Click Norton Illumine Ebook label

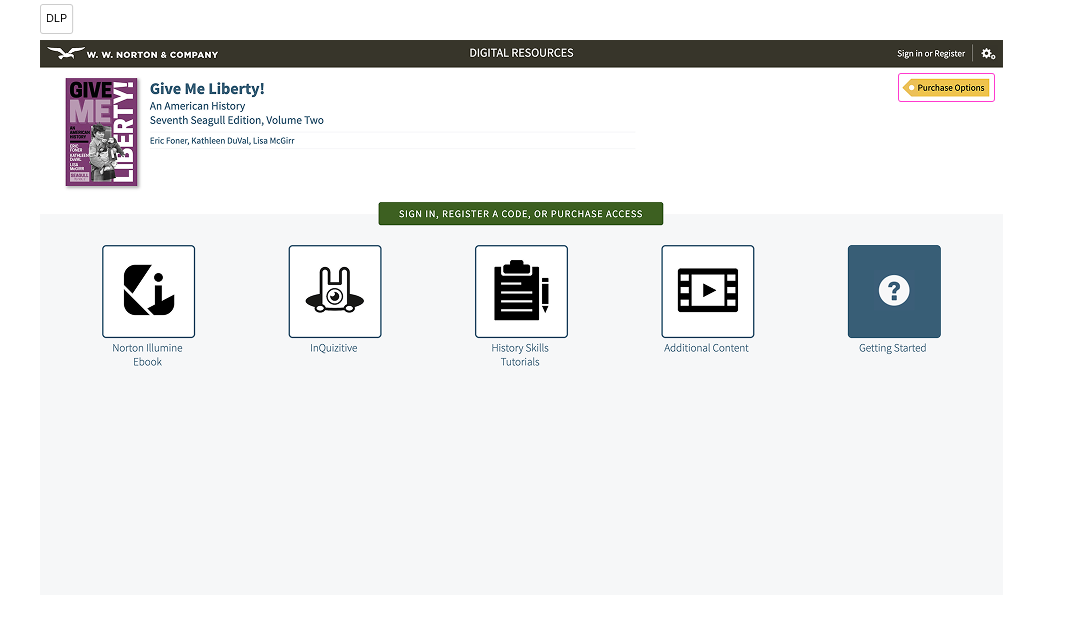(147, 355)
